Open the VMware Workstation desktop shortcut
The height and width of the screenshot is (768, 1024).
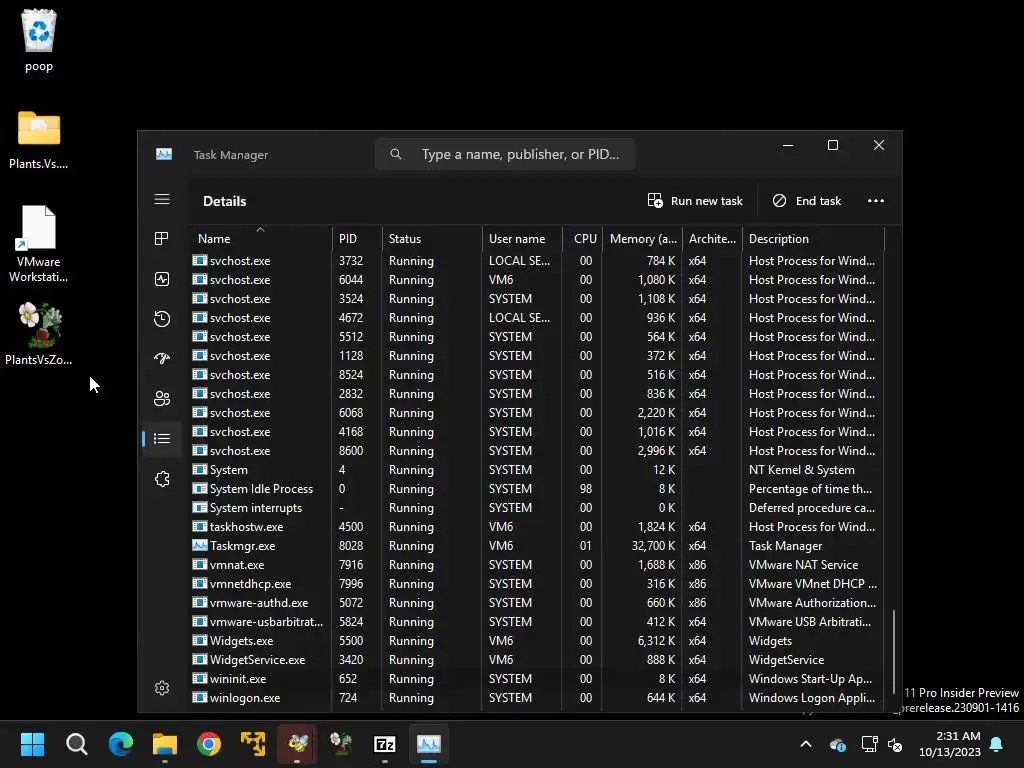pos(39,244)
